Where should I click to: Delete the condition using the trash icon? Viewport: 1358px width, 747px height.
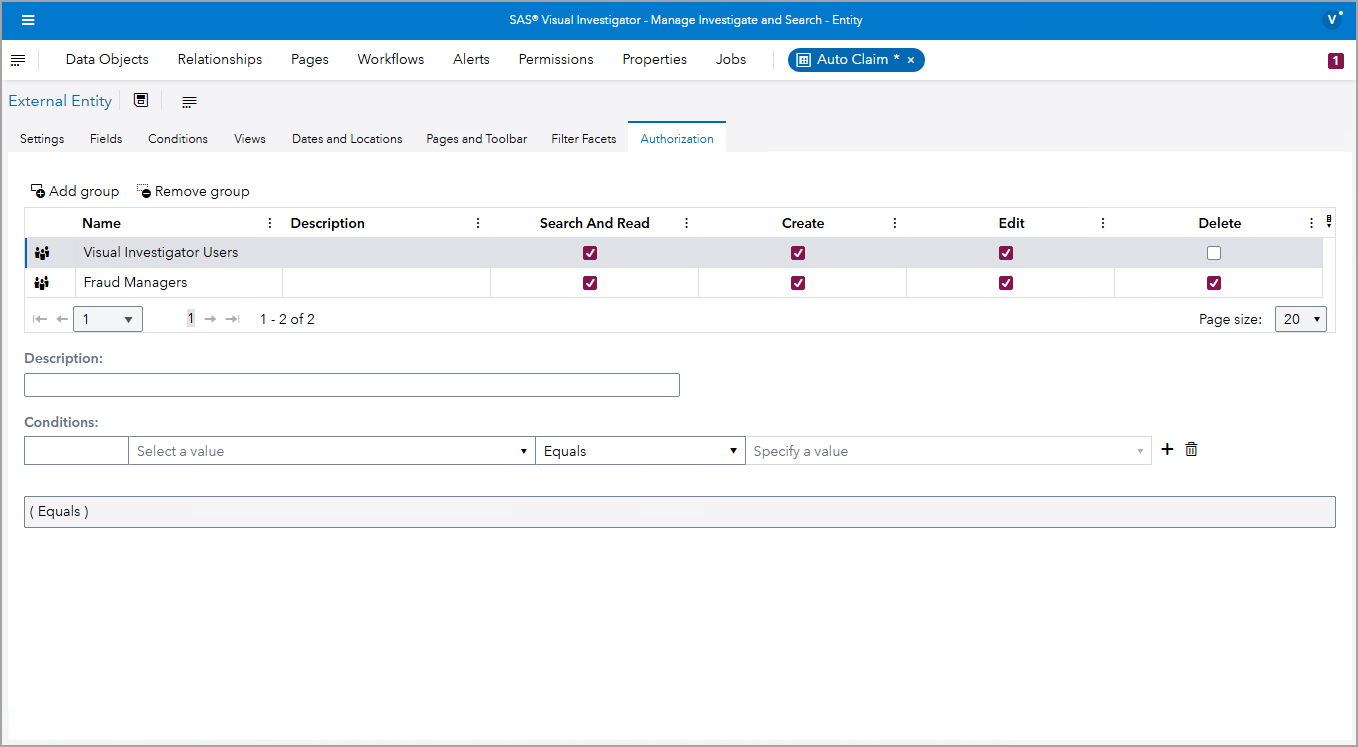click(1191, 449)
